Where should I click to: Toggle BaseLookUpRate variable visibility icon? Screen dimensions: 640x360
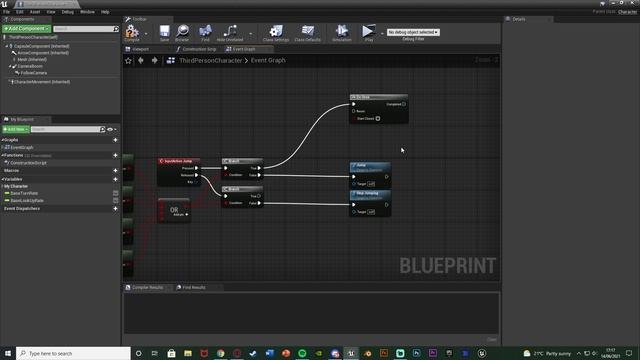tap(116, 200)
